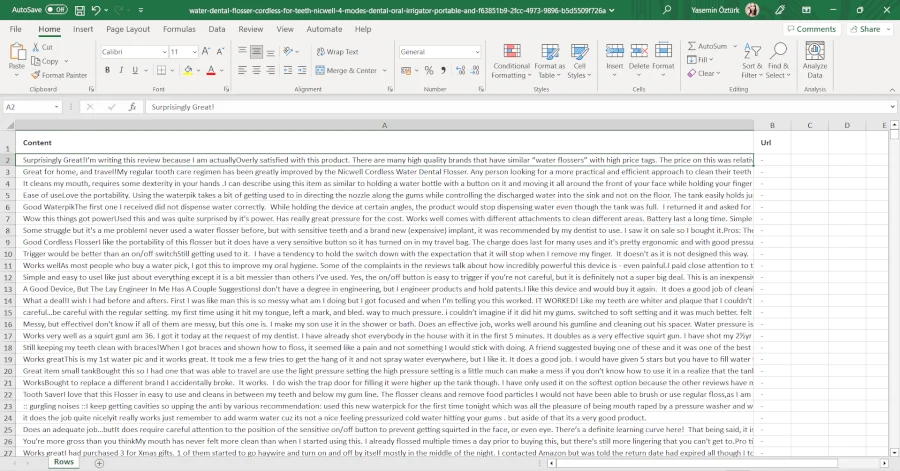This screenshot has width=900, height=471.
Task: Click the Comments button
Action: (812, 29)
